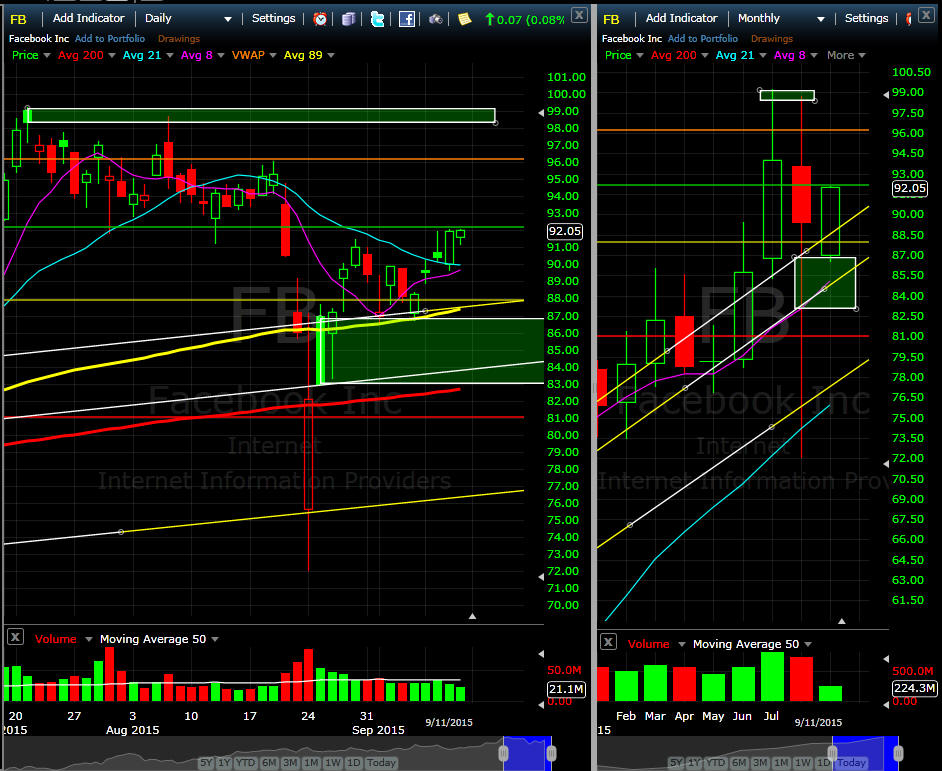The height and width of the screenshot is (771, 942).
Task: Select the 5Y range button in Daily chart
Action: click(206, 763)
